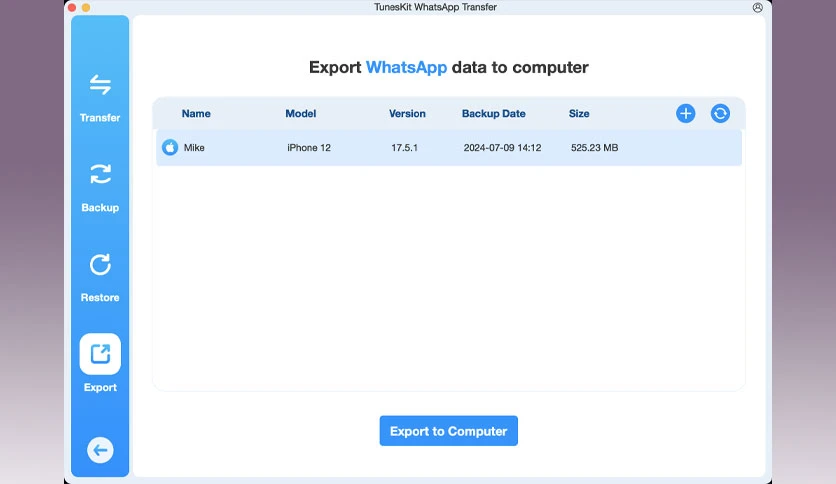Viewport: 836px width, 484px height.
Task: Click the Backup Date column header
Action: [494, 114]
